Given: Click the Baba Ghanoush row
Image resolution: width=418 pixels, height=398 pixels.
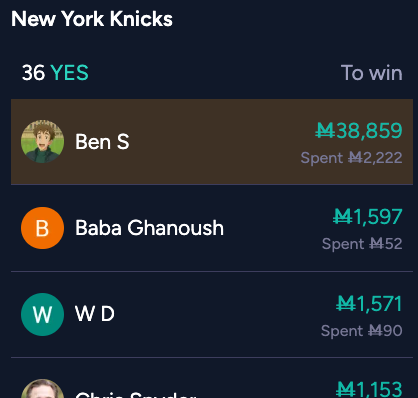Looking at the screenshot, I should point(212,228).
